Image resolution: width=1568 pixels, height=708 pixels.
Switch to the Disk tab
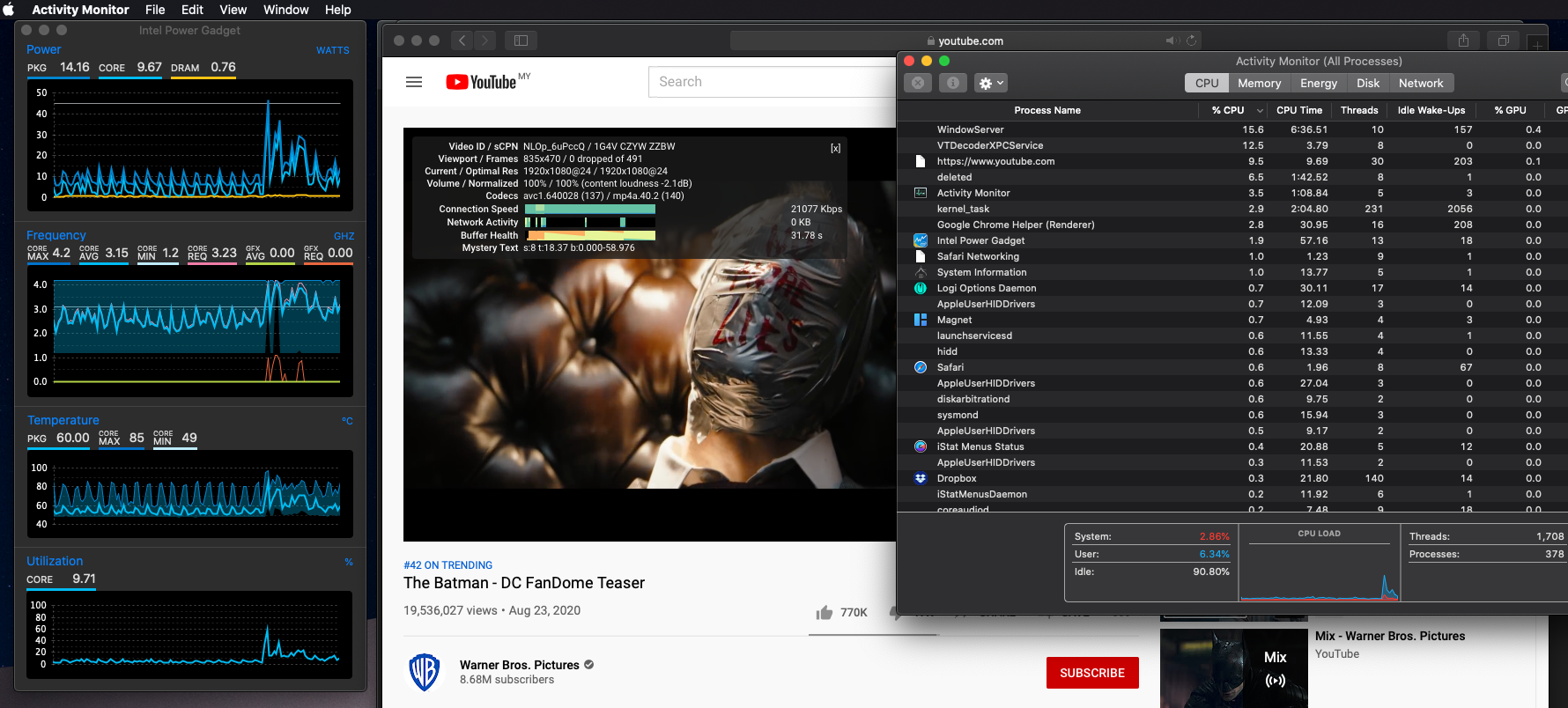coord(1368,83)
